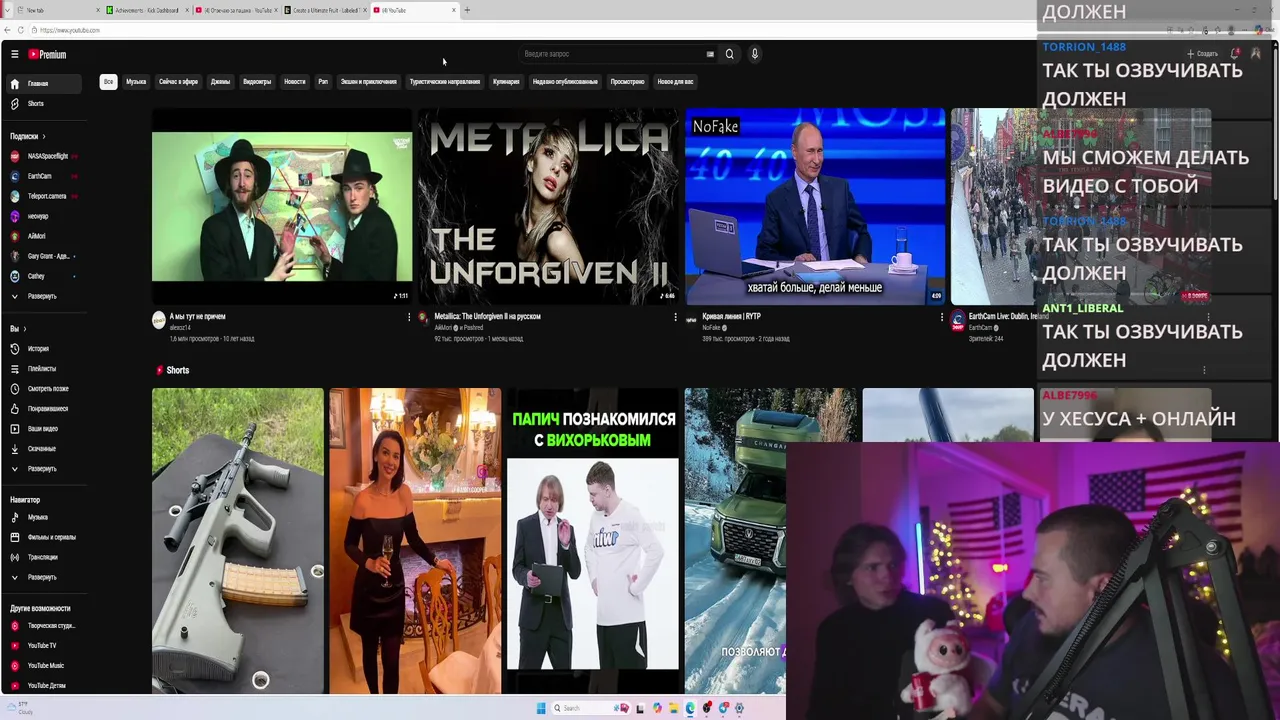Click browser back arrow button
The height and width of the screenshot is (720, 1280).
(x=7, y=30)
